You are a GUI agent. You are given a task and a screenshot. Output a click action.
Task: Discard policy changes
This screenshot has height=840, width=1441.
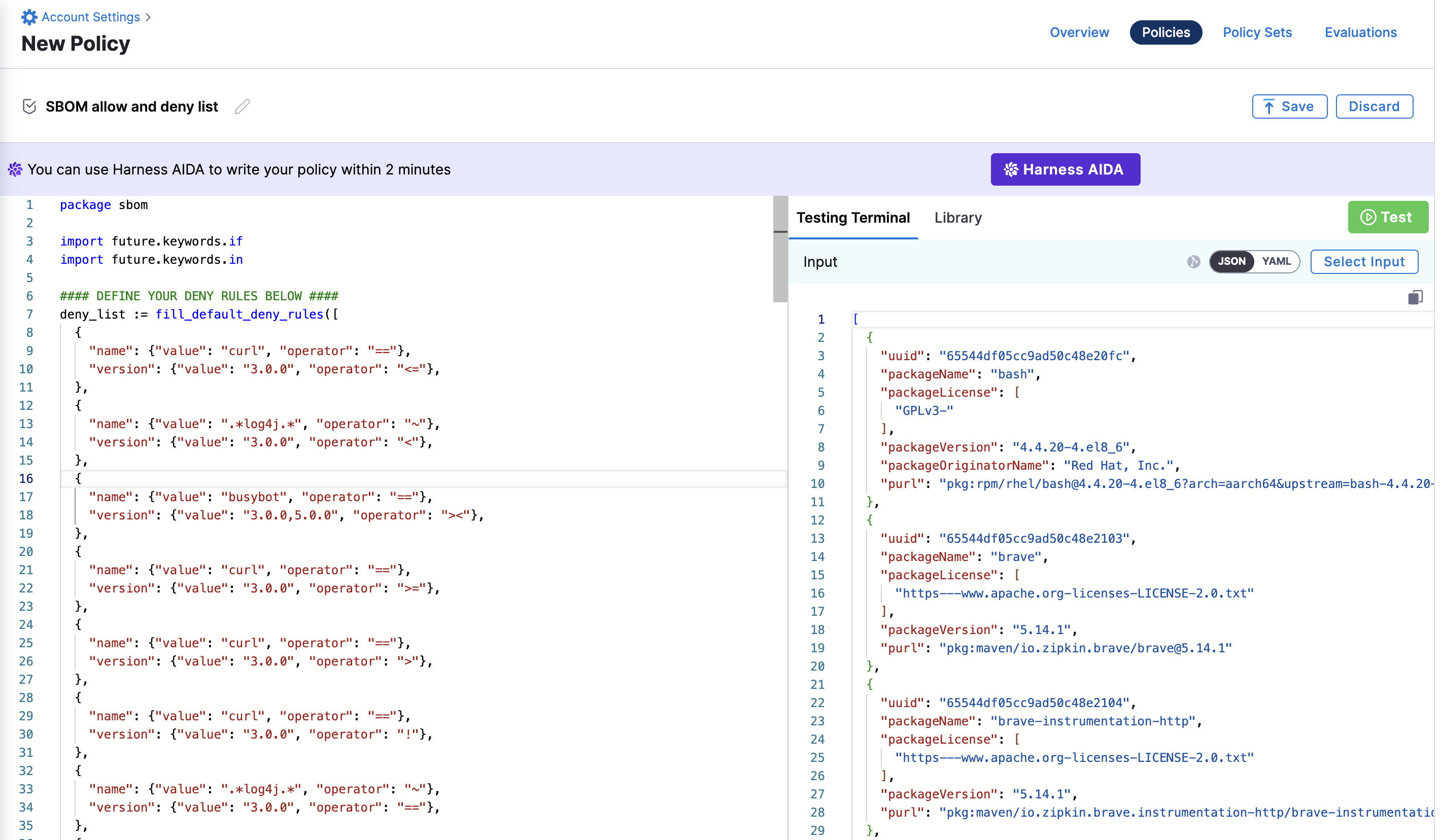(1374, 107)
